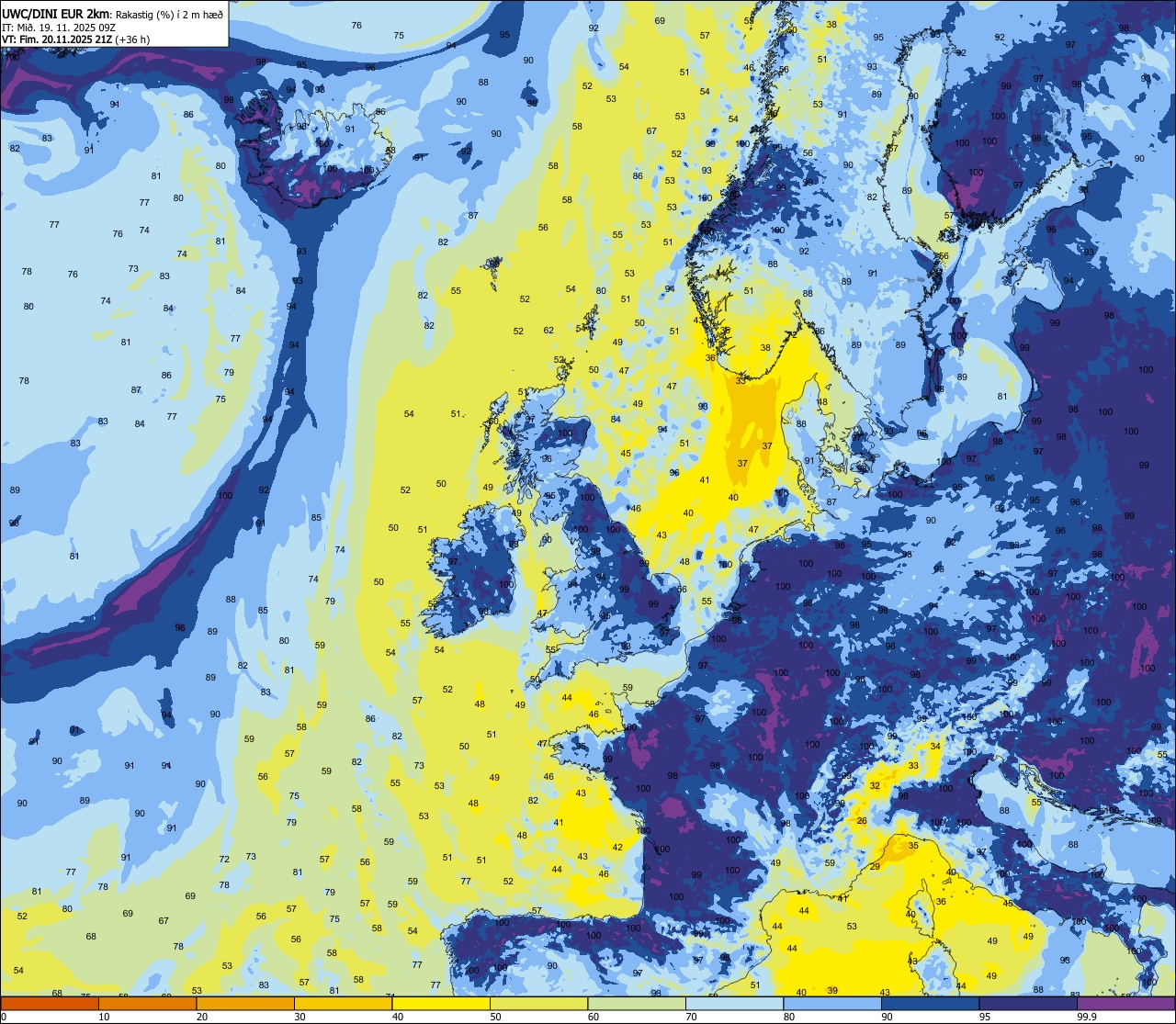This screenshot has height=1024, width=1176.
Task: Click the pale yellow 50–60 legend segment
Action: [x=538, y=1004]
